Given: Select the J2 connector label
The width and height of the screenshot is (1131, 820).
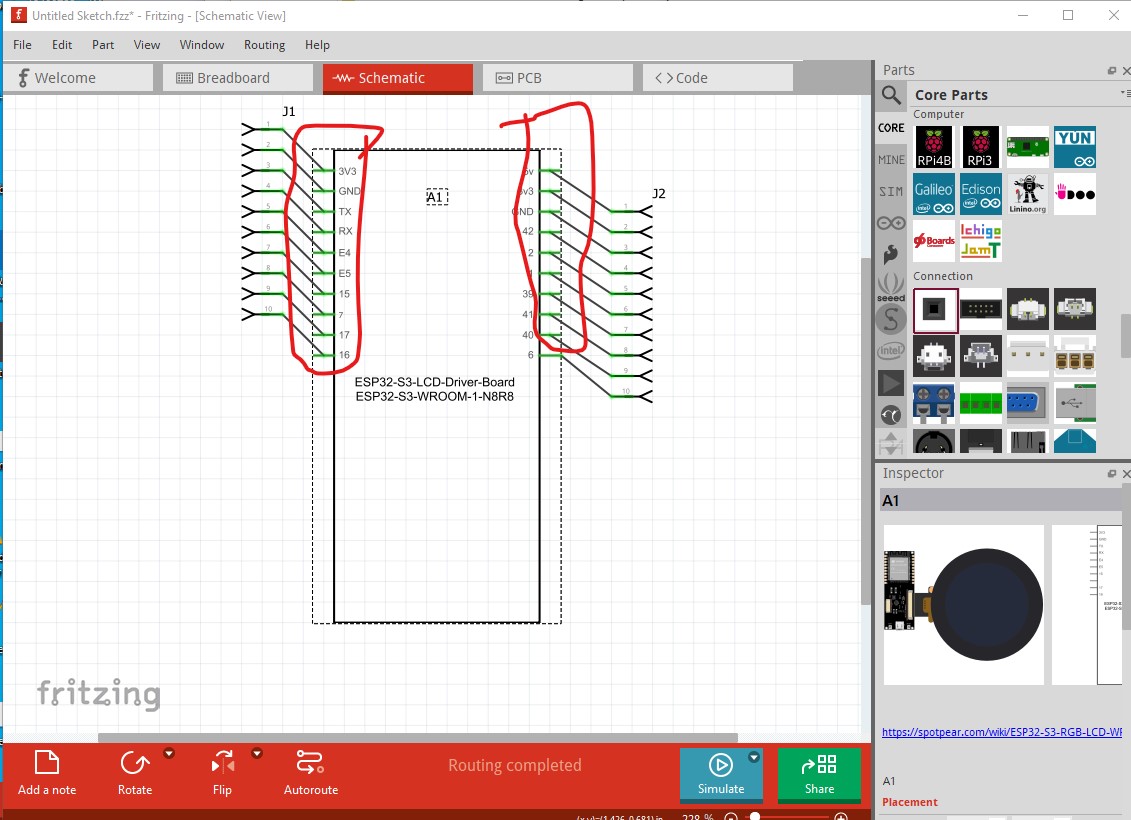Looking at the screenshot, I should tap(659, 193).
